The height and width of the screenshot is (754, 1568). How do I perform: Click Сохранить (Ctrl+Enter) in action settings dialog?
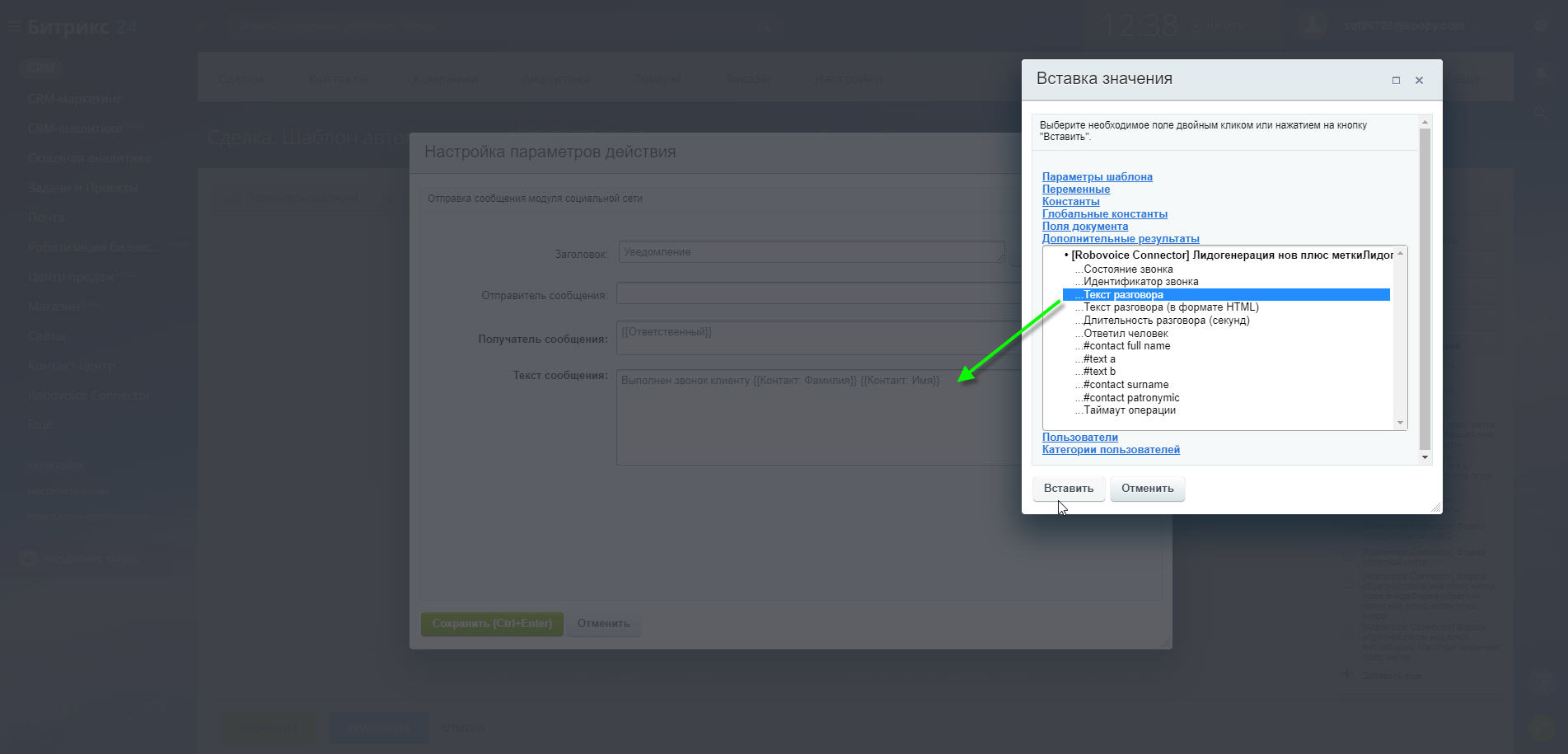click(492, 624)
